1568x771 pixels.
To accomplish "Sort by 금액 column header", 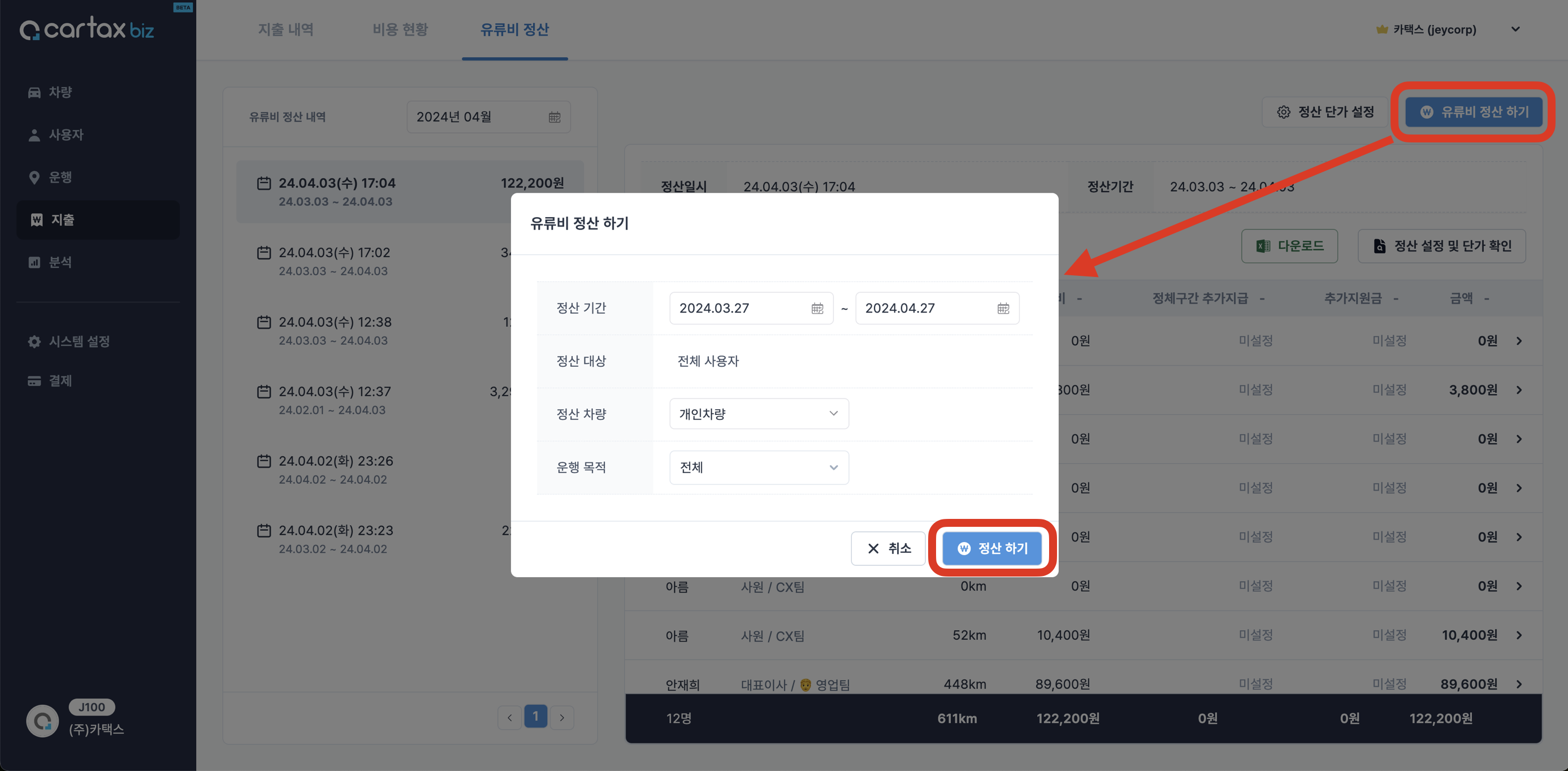I will (x=1470, y=298).
